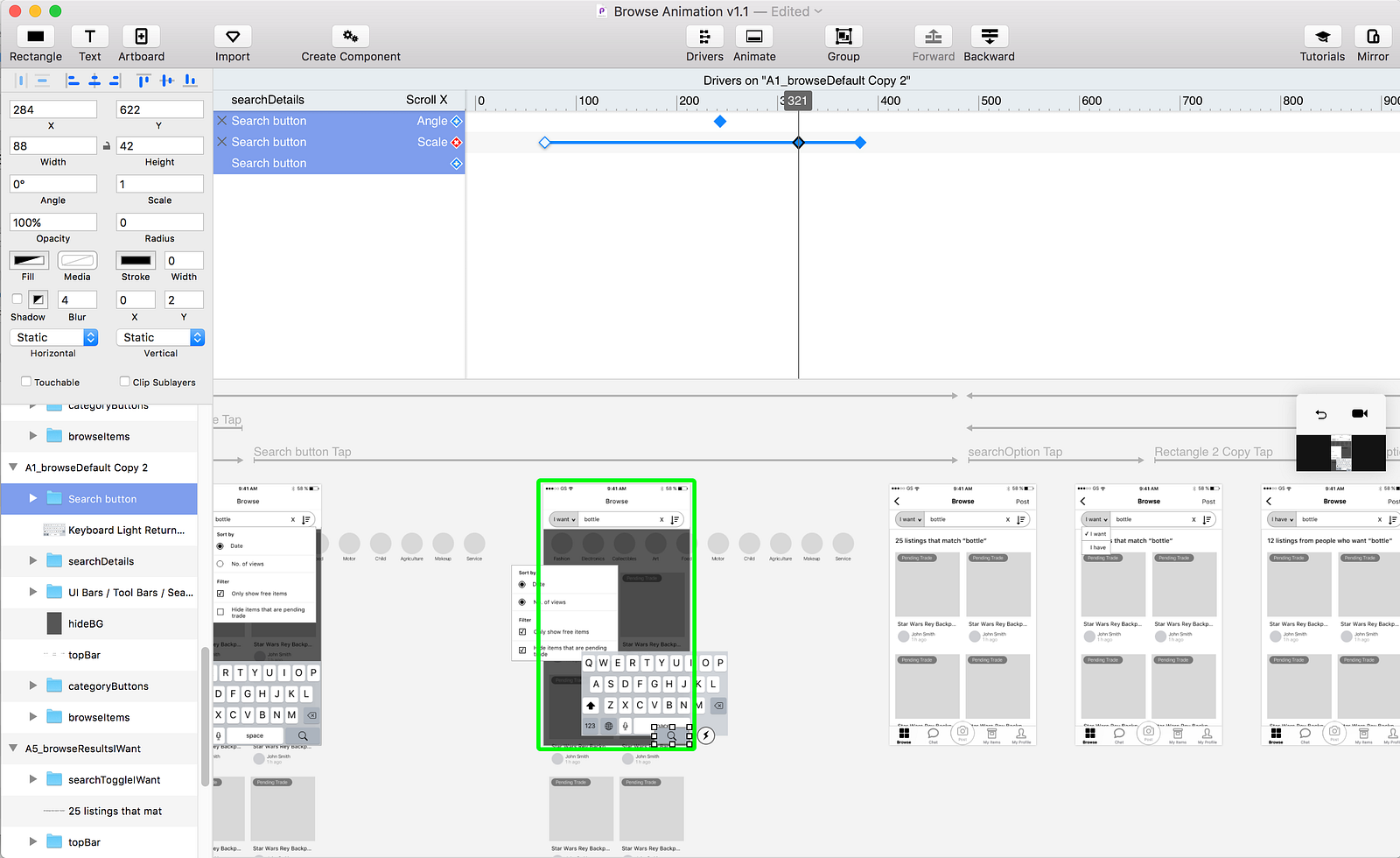The width and height of the screenshot is (1400, 858).
Task: Align layers to bottom edge icon
Action: point(190,81)
